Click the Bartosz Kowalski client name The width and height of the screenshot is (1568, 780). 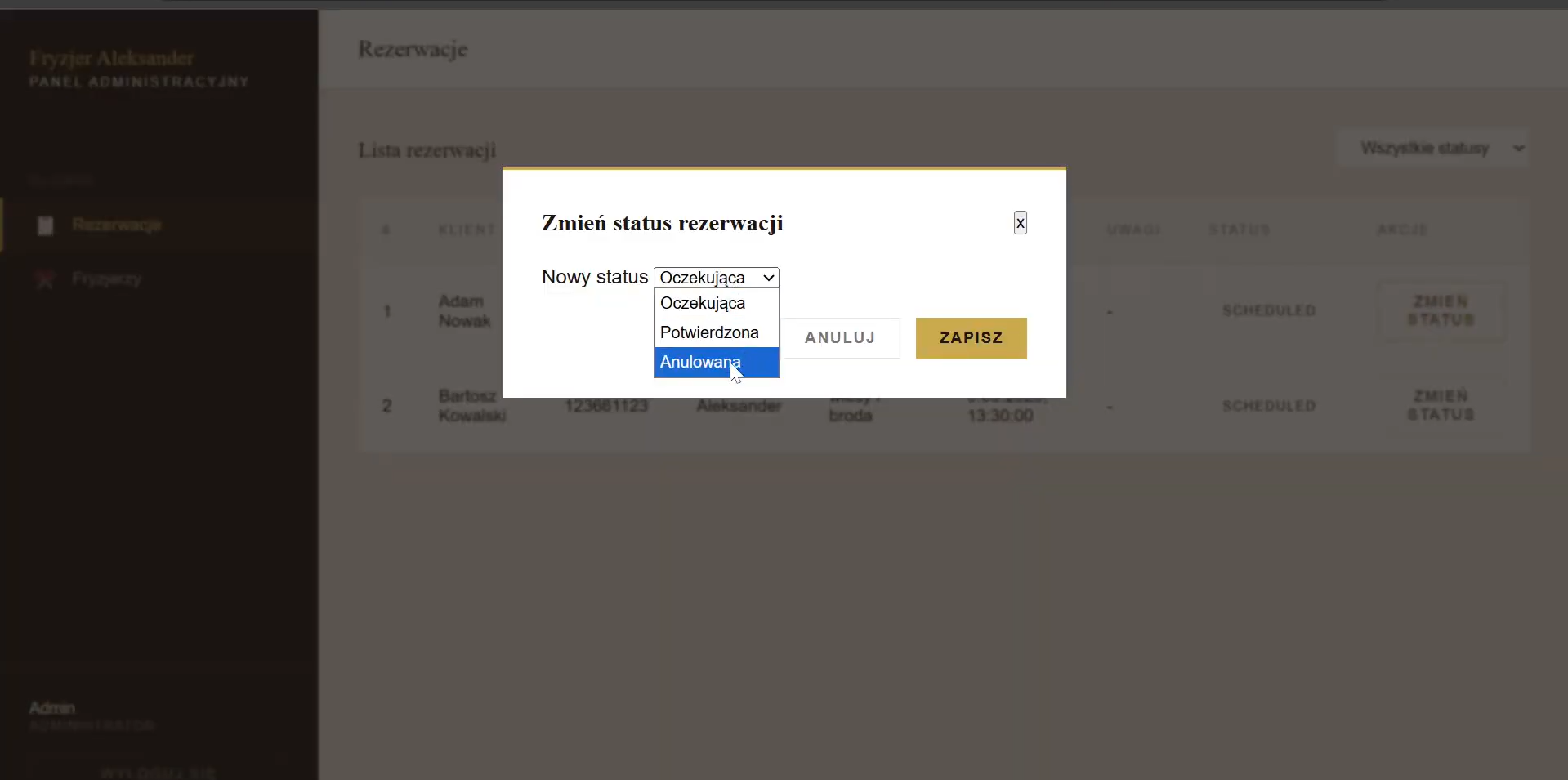[471, 406]
